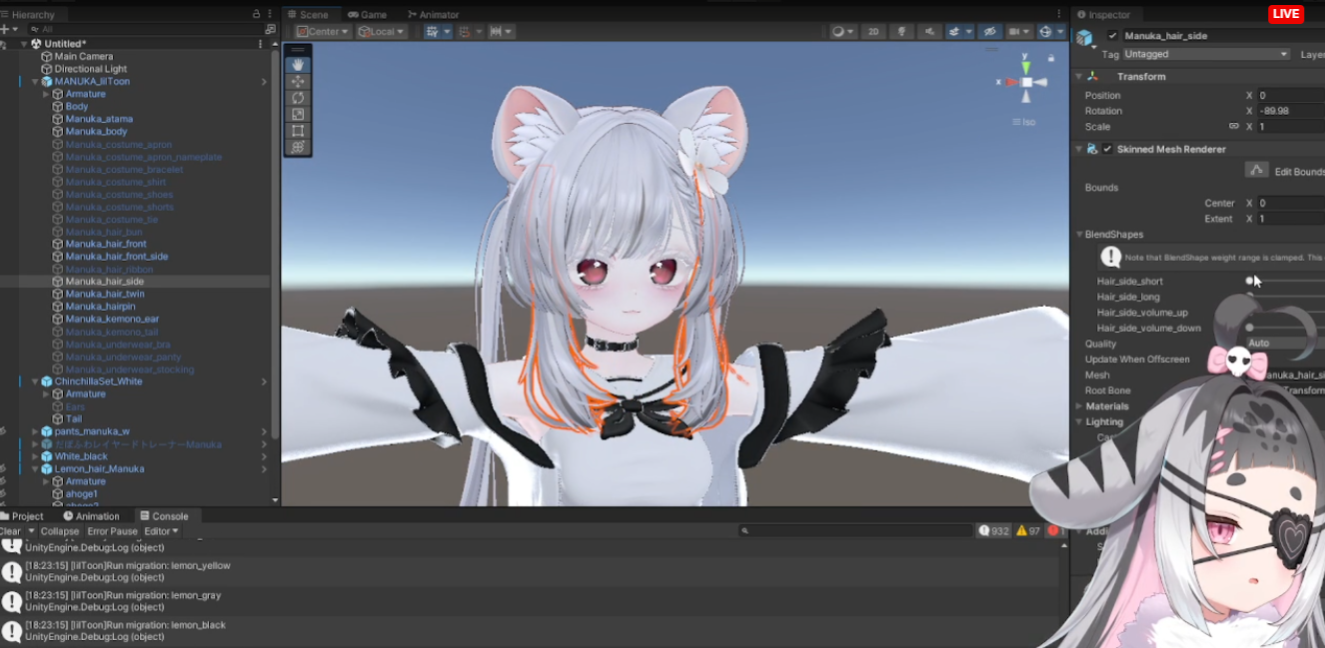
Task: Open the Animation tab
Action: pos(91,516)
